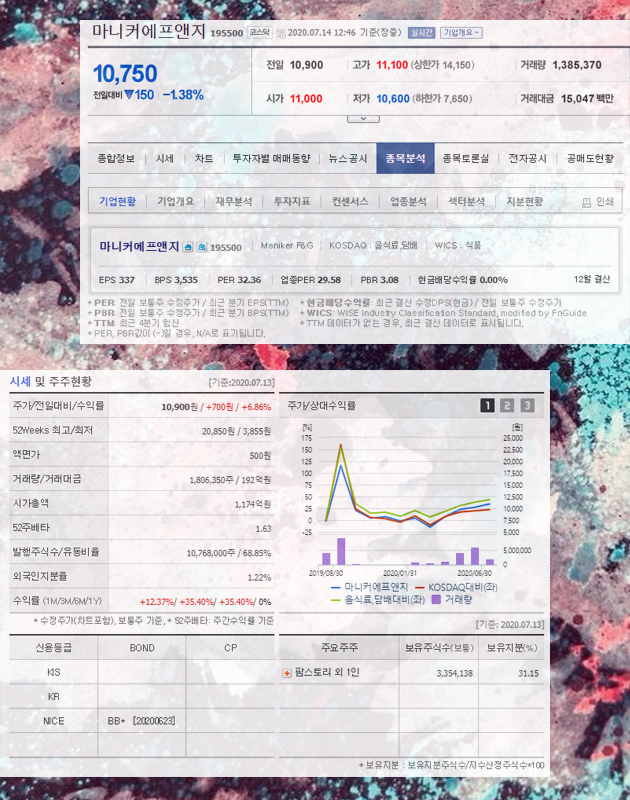The width and height of the screenshot is (630, 800).
Task: Open the 종합정보 tab
Action: [x=116, y=159]
